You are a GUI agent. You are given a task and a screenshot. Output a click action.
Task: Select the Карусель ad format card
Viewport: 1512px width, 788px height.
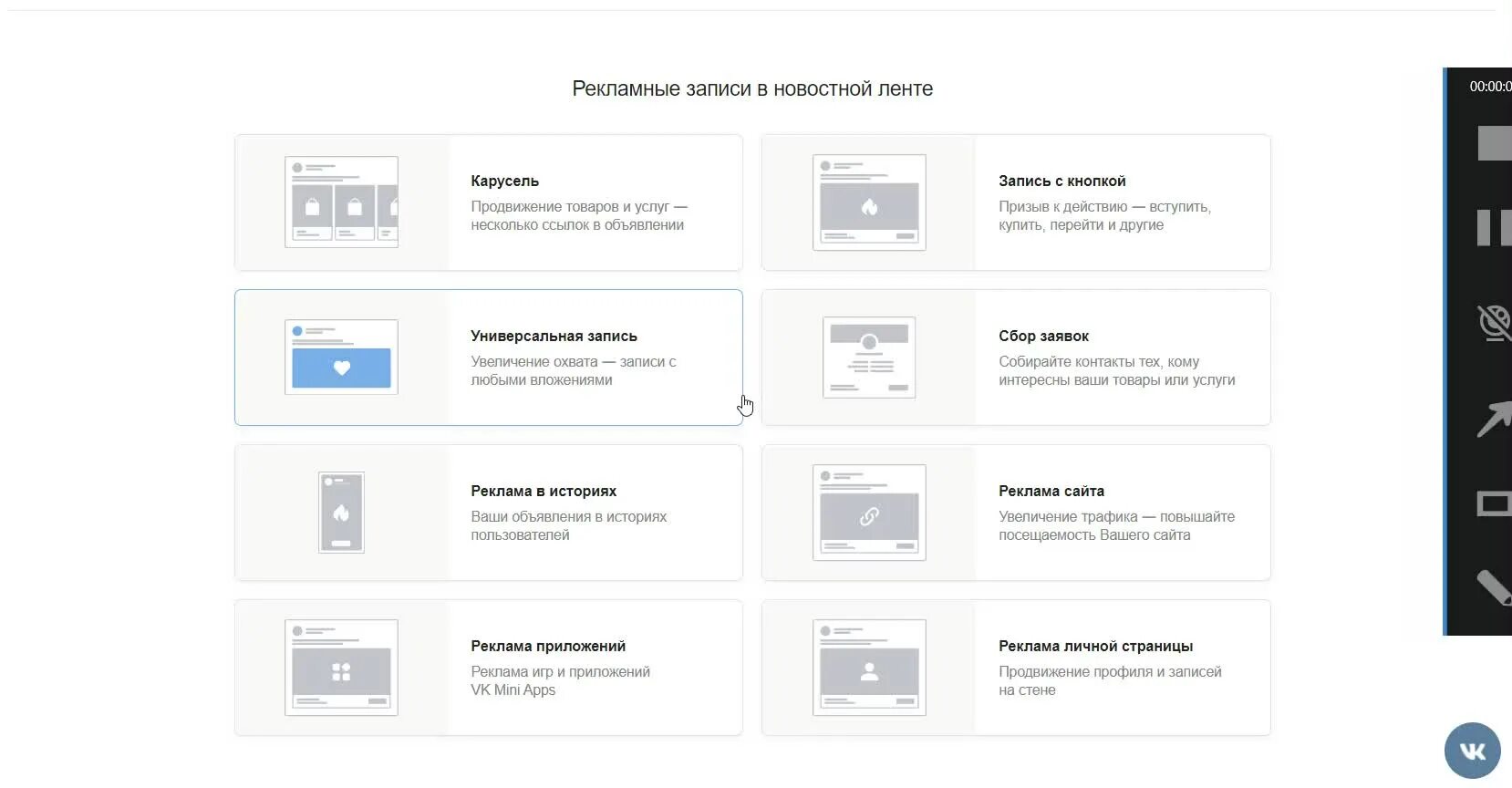click(x=489, y=202)
